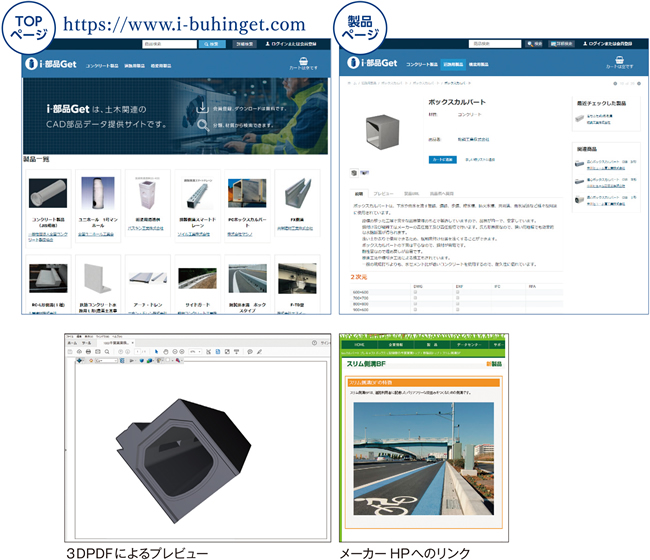
Task: Click the manufacturer name link on product page
Action: 473,139
